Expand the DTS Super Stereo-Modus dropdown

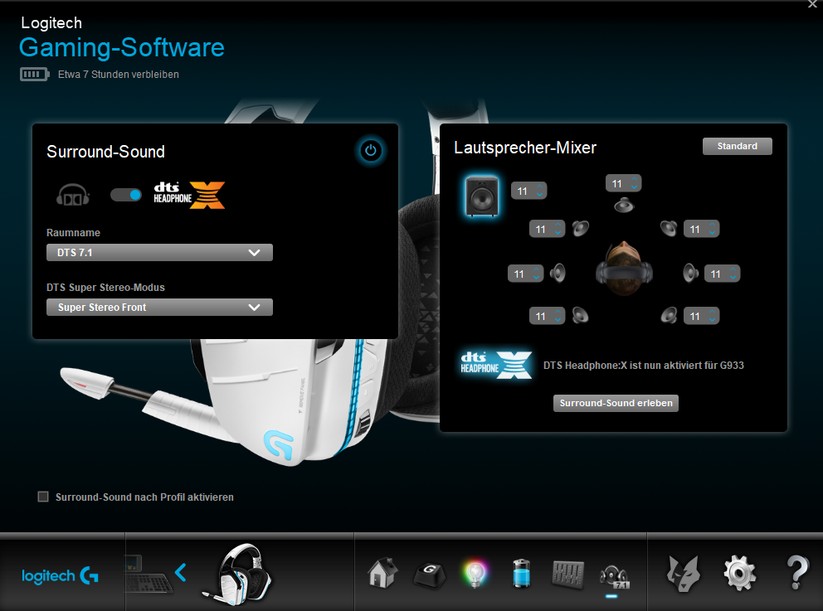pos(159,308)
